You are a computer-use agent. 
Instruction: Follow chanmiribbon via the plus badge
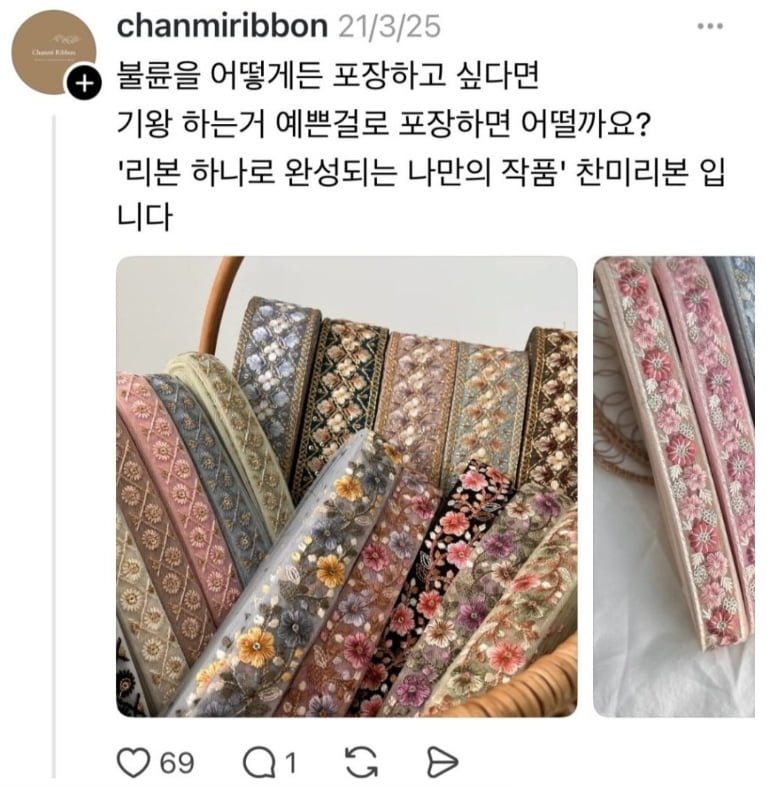pos(85,83)
